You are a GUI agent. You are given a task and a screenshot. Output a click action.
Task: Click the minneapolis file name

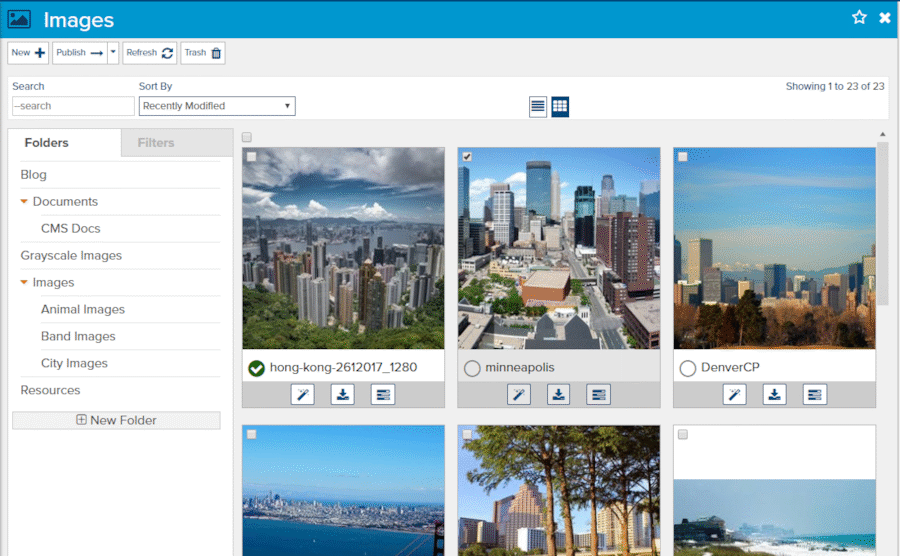(x=520, y=367)
